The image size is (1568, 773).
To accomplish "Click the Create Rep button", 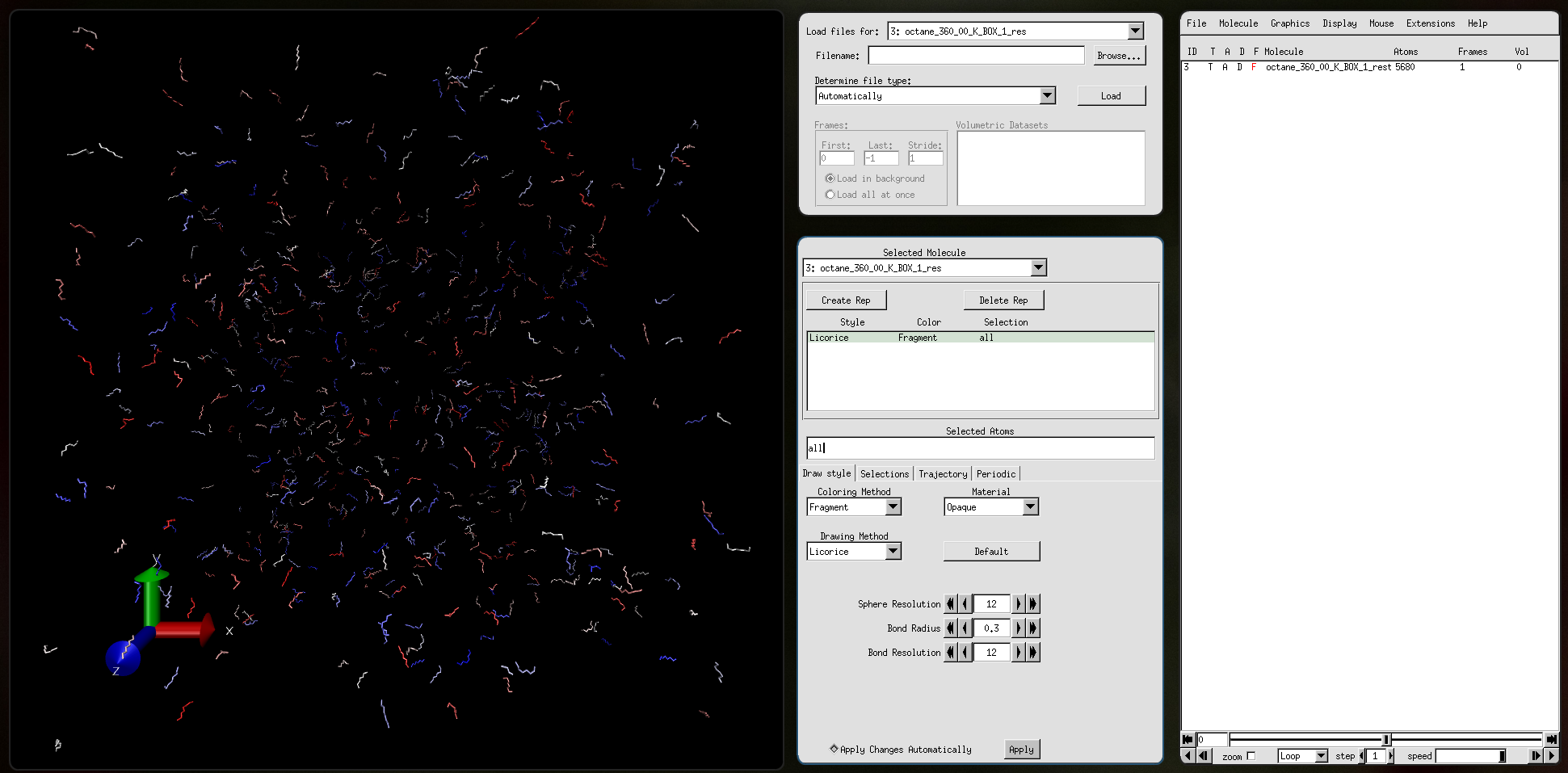I will click(846, 300).
